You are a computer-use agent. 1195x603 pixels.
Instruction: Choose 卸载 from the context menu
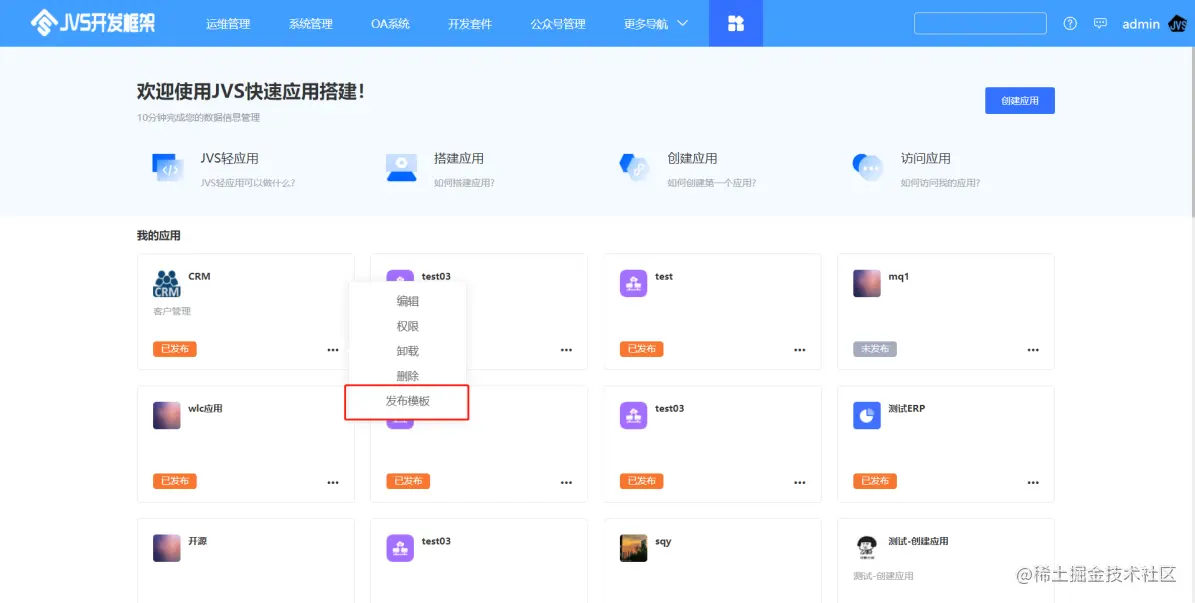click(x=408, y=351)
